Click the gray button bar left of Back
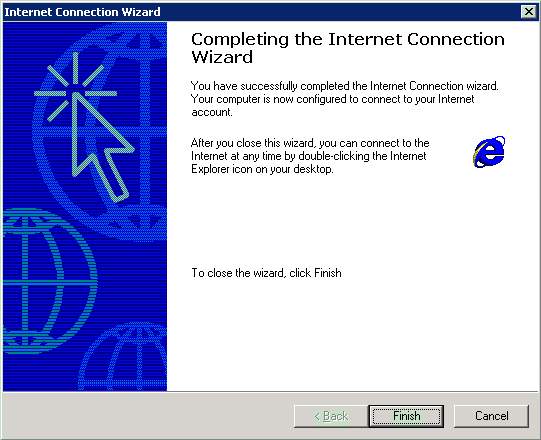 (x=148, y=416)
